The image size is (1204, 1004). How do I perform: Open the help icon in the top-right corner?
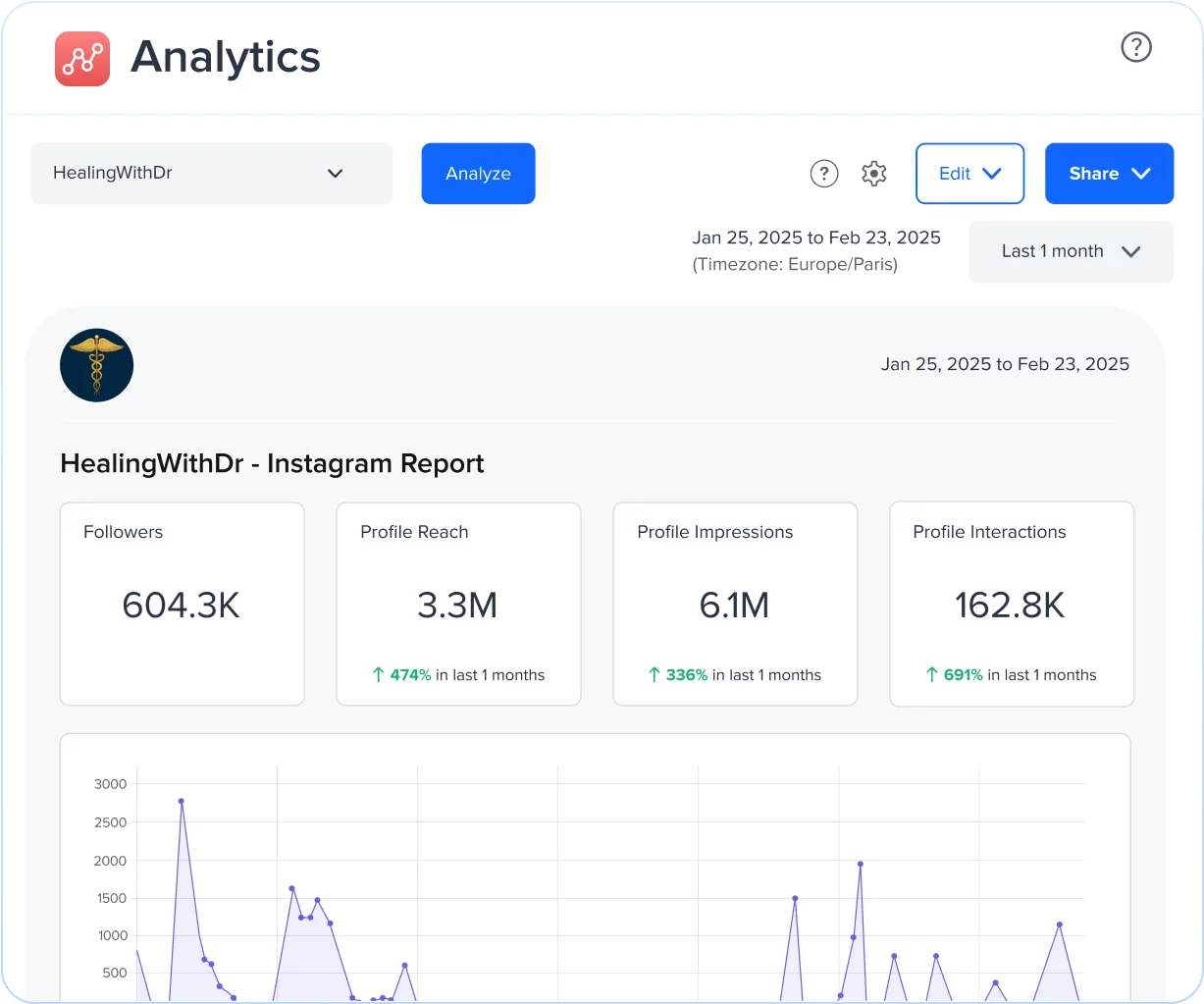click(x=1135, y=46)
